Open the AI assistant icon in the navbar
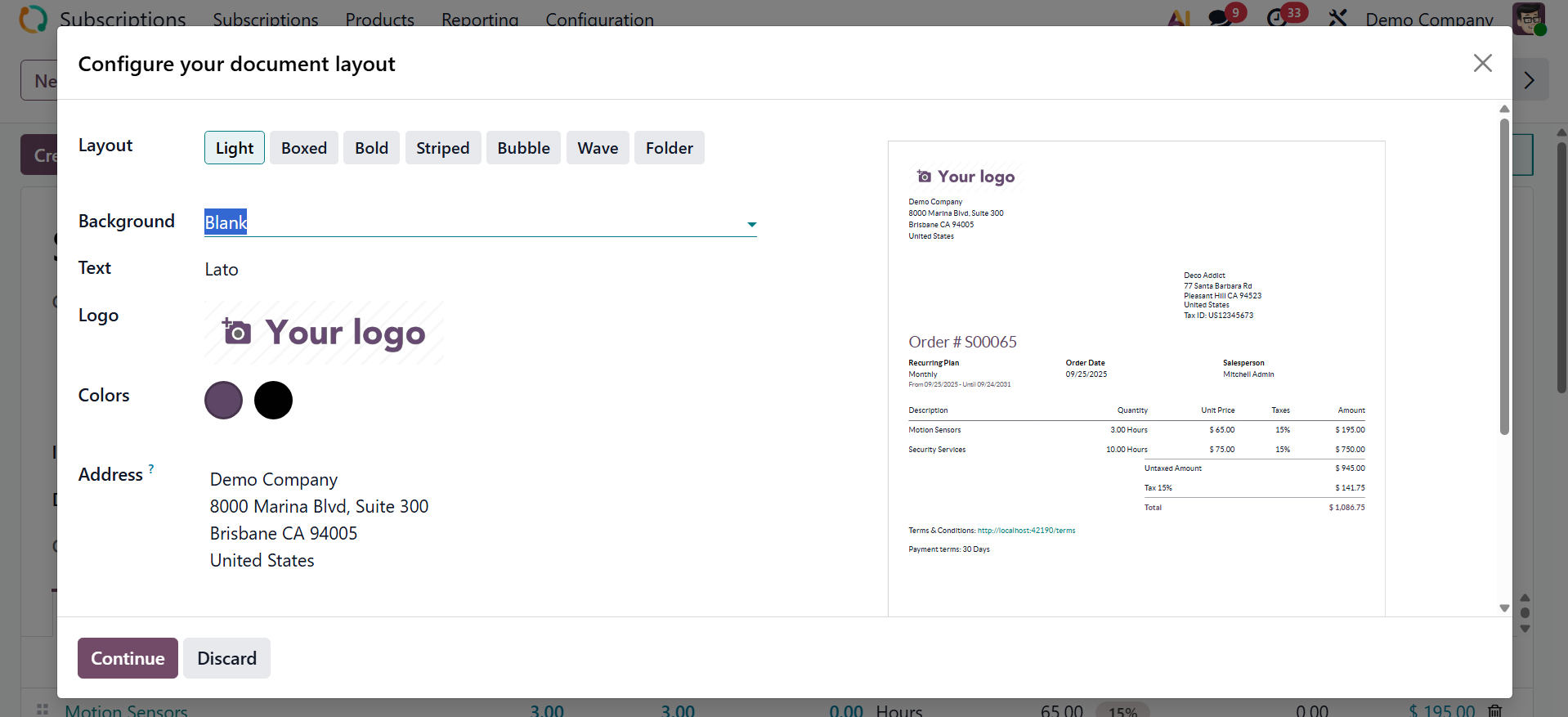The width and height of the screenshot is (1568, 717). pyautogui.click(x=1179, y=18)
